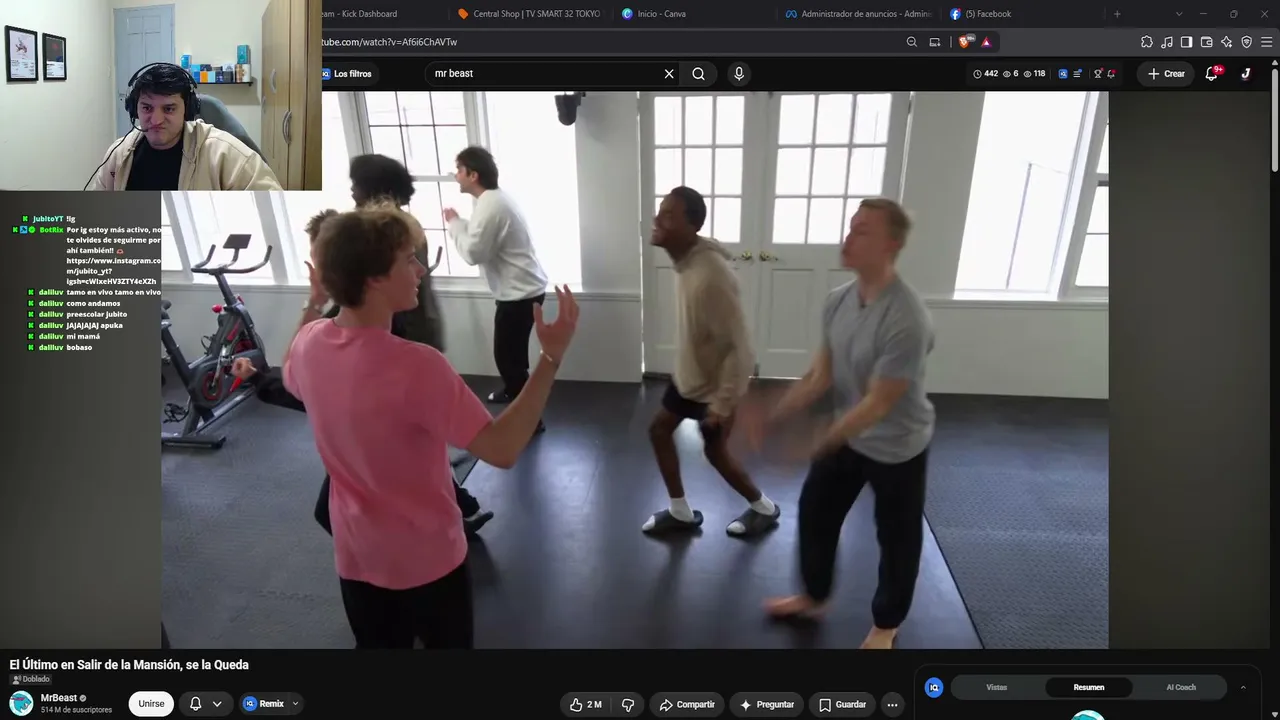Clear the 'mr beast' search text
The width and height of the screenshot is (1280, 720).
(x=669, y=73)
